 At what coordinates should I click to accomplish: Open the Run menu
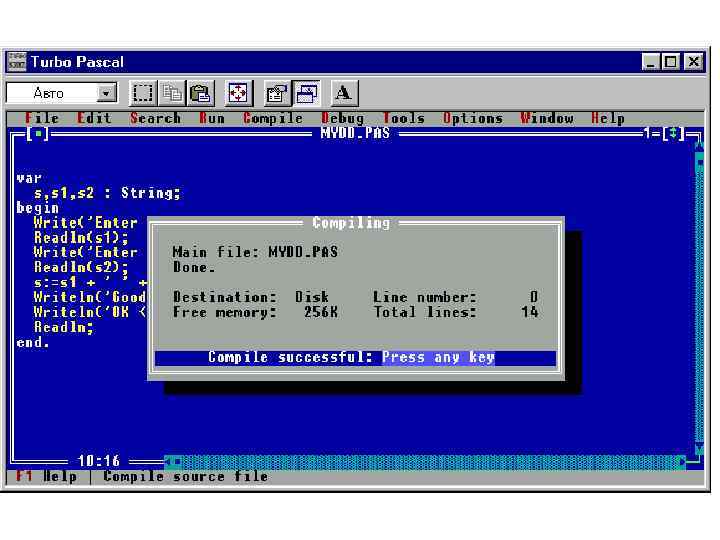tap(212, 118)
